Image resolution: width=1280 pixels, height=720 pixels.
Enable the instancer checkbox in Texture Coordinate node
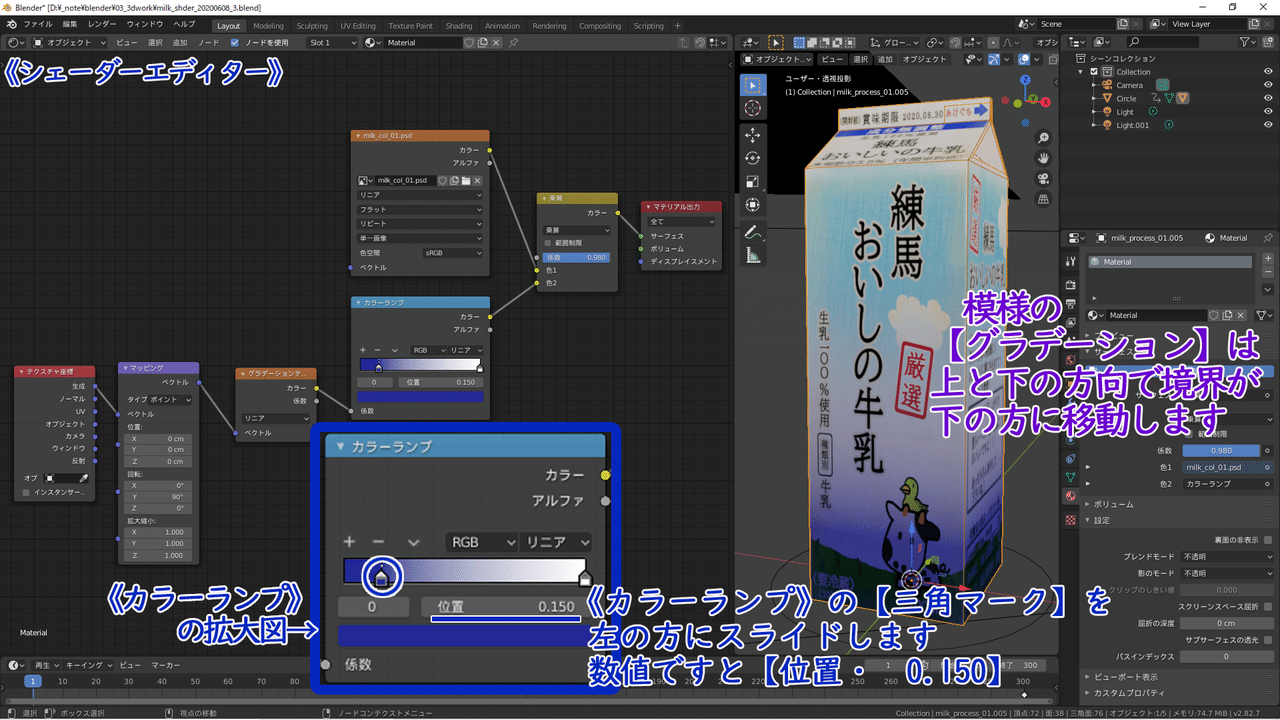pos(26,492)
